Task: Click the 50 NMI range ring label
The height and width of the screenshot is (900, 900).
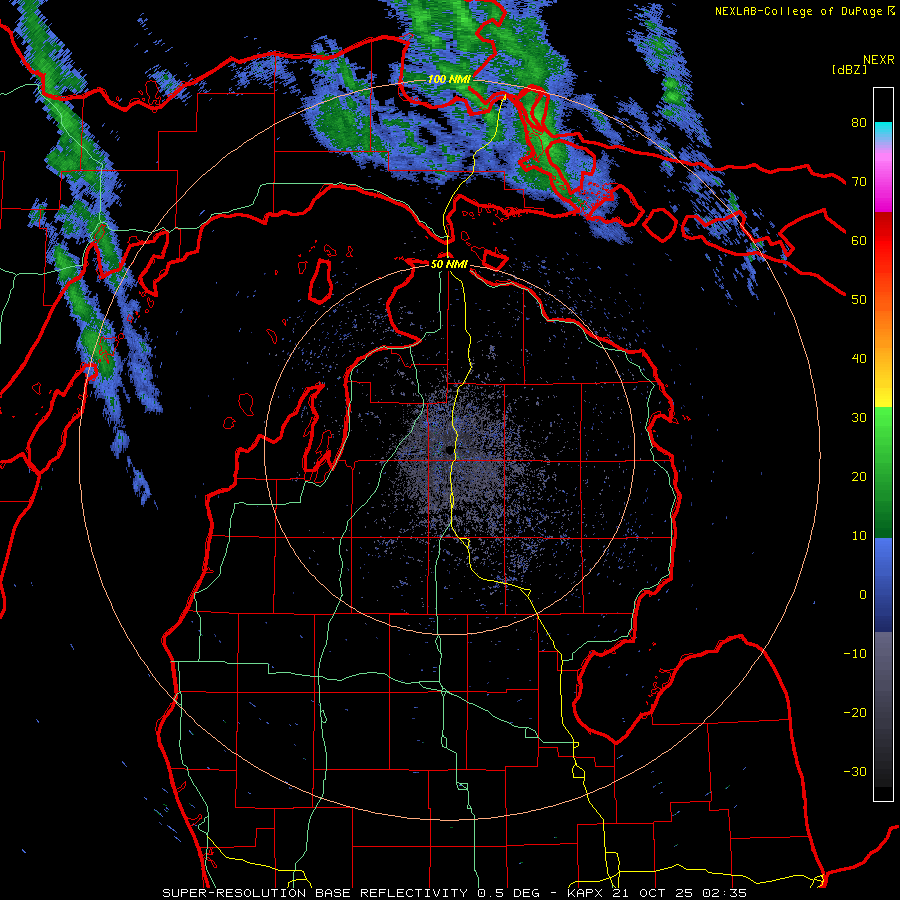Action: point(449,265)
